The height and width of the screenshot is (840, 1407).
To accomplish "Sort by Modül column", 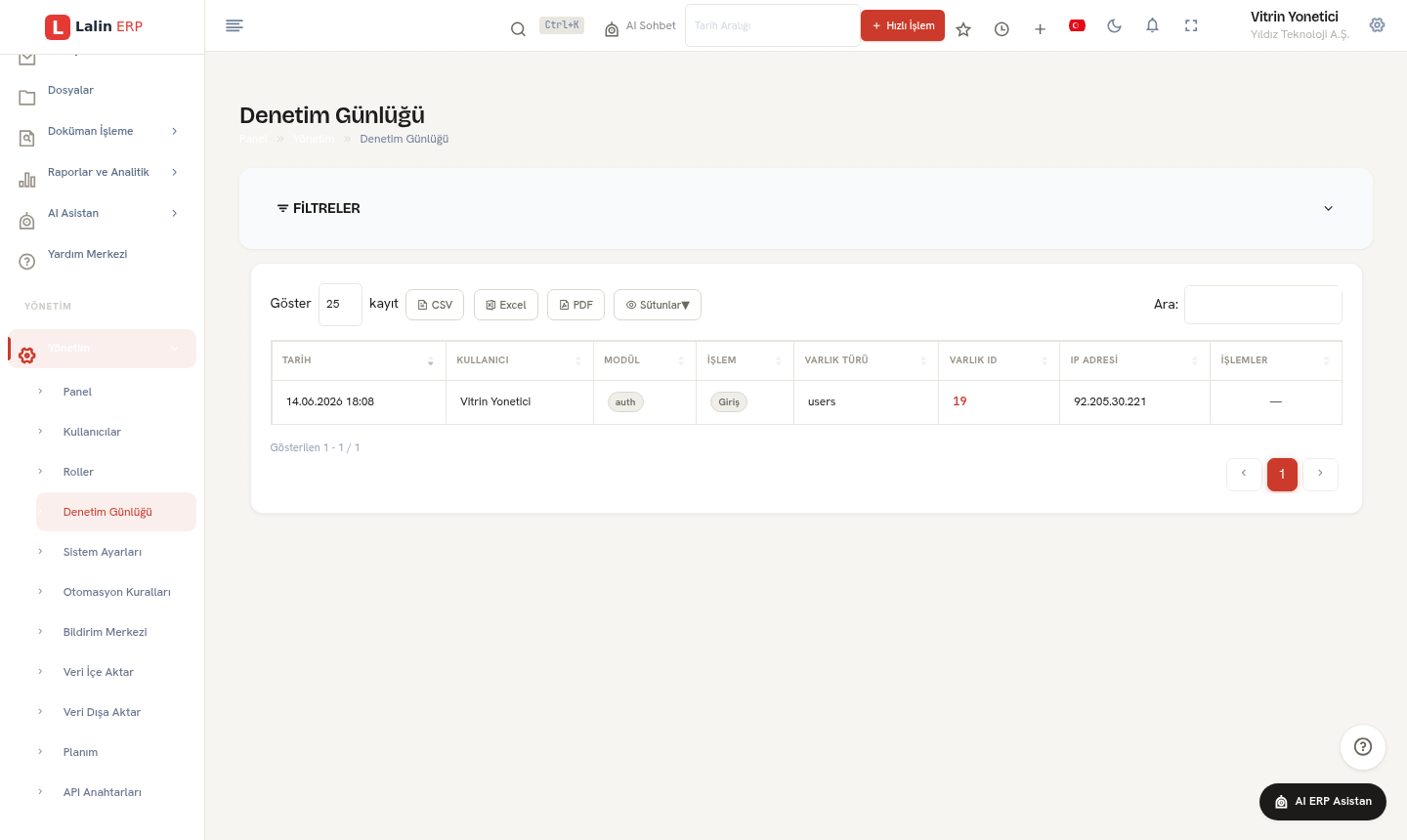I will pyautogui.click(x=645, y=360).
